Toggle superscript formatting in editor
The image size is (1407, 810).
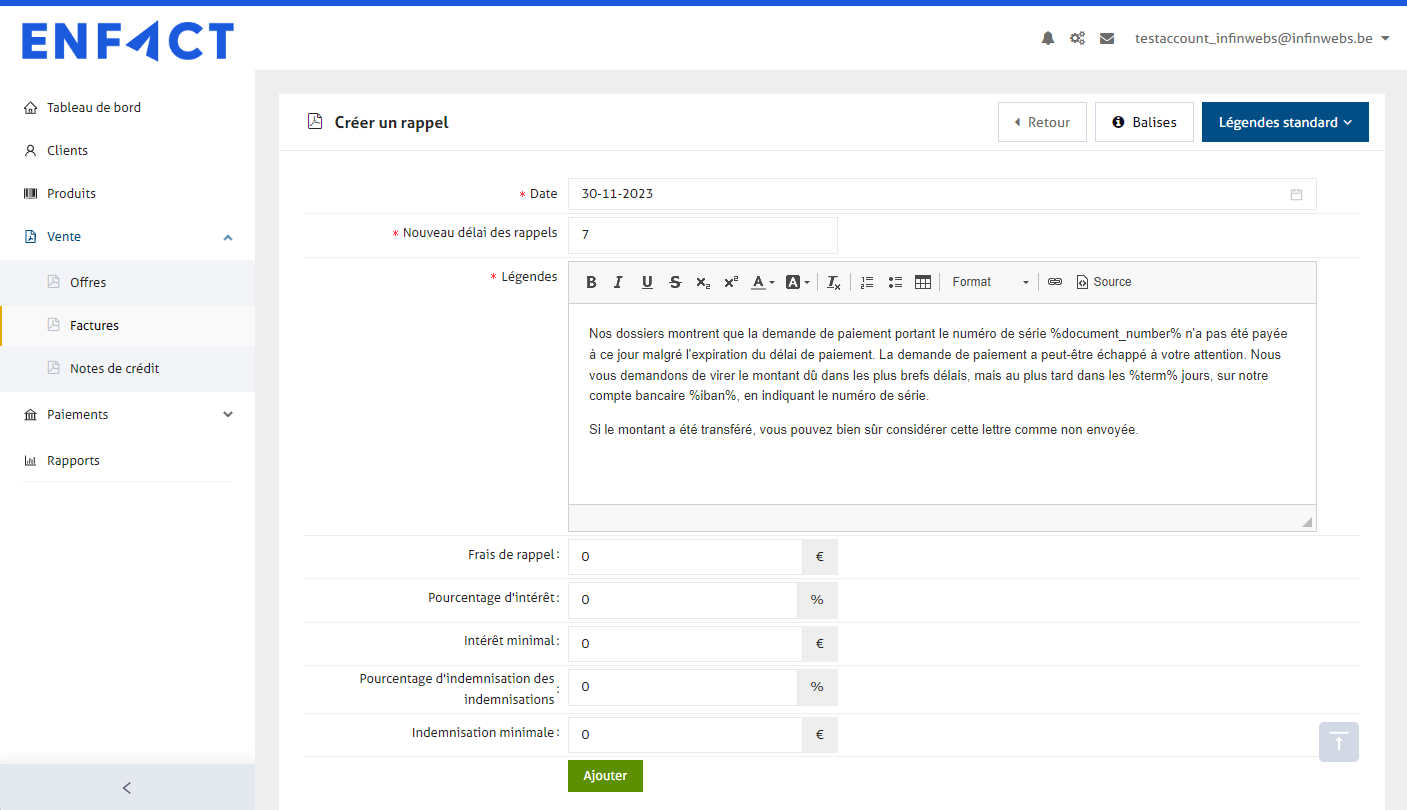(731, 282)
